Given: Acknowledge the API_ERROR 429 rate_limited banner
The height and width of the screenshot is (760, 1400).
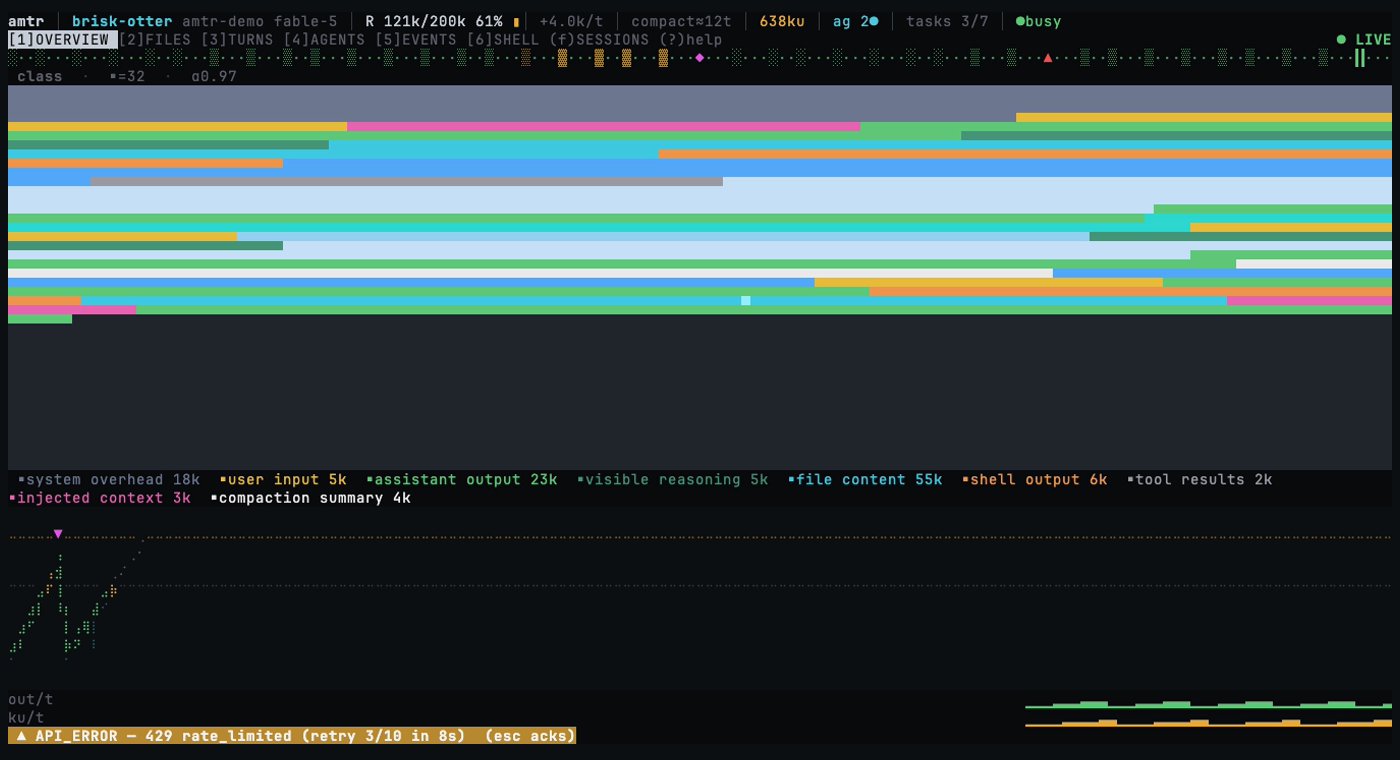Looking at the screenshot, I should tap(292, 736).
